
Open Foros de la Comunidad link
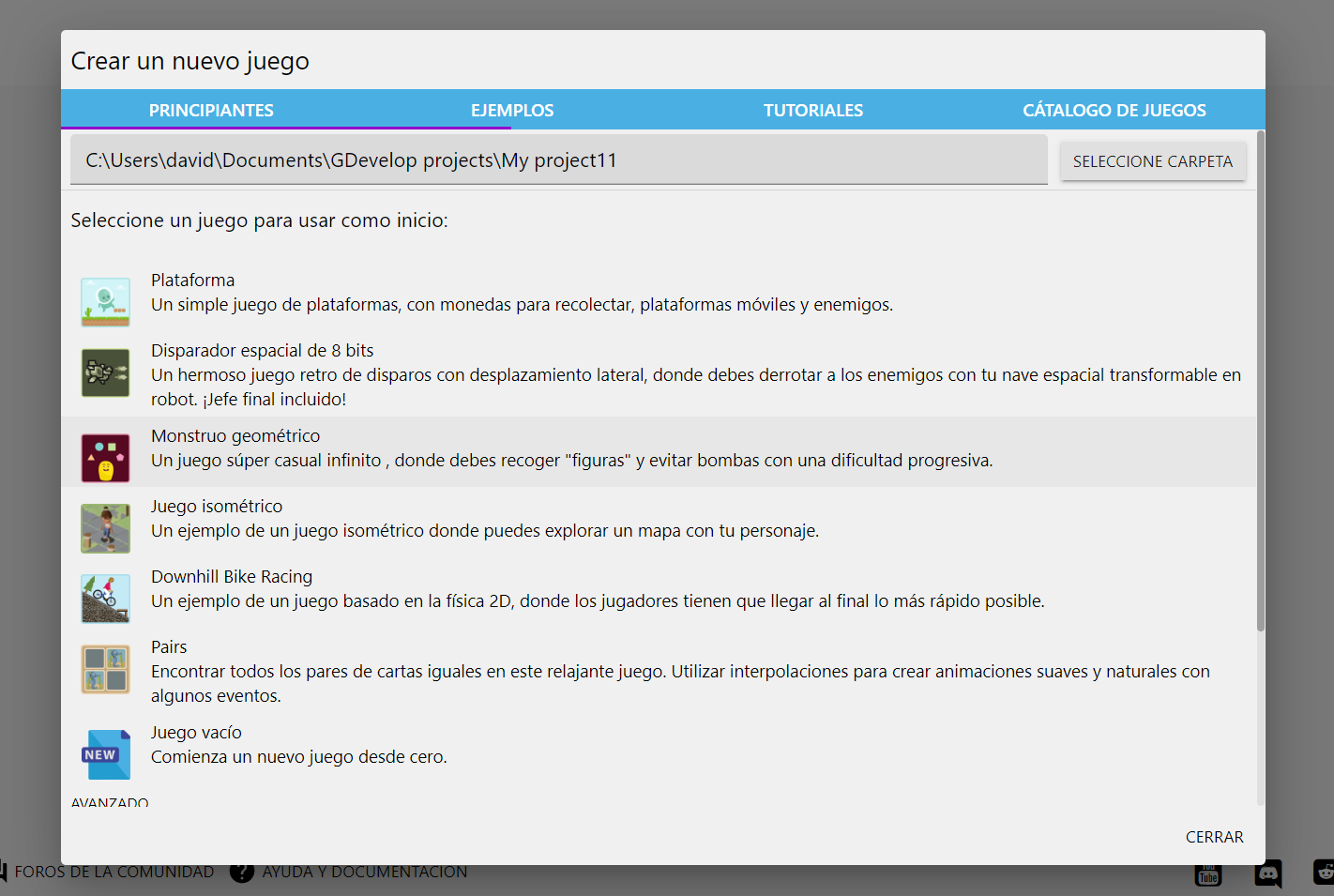click(x=114, y=873)
